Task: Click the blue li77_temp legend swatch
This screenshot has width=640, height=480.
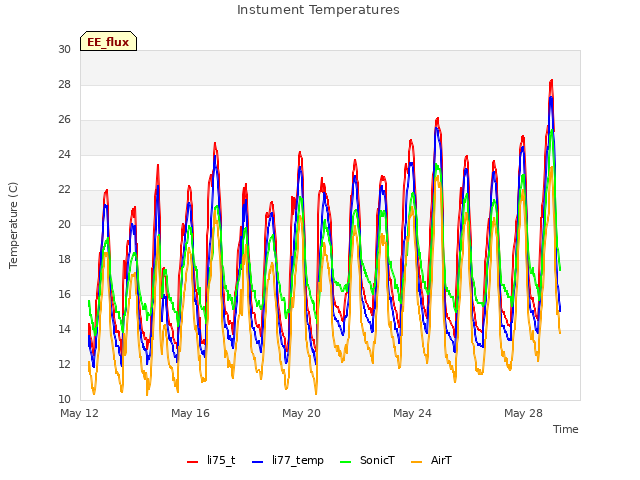Action: point(258,462)
